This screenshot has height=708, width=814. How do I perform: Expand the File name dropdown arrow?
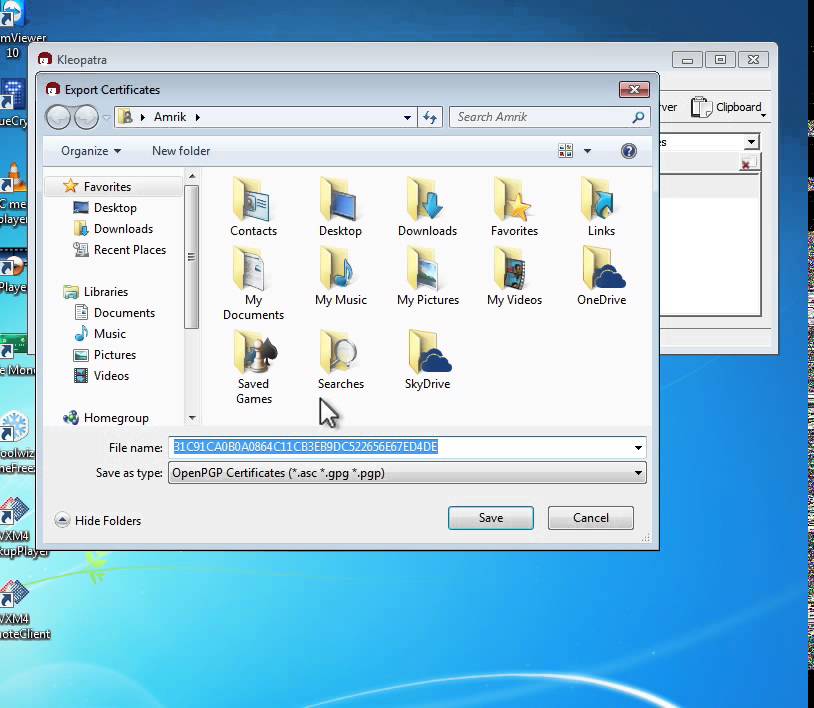pyautogui.click(x=638, y=447)
